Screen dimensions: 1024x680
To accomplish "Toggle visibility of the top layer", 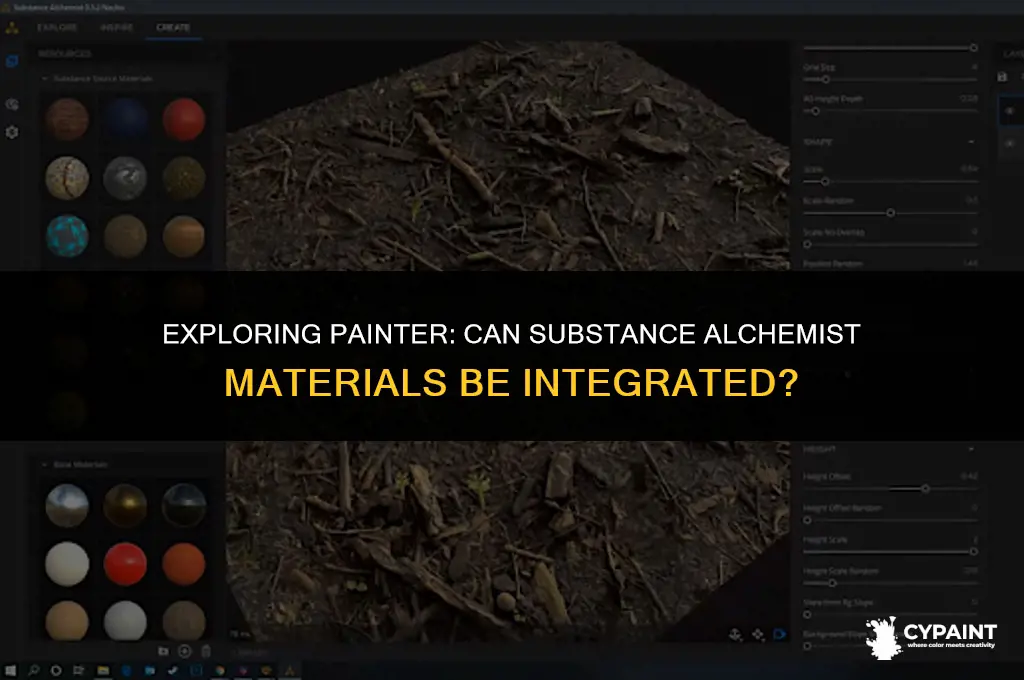I will [1010, 111].
